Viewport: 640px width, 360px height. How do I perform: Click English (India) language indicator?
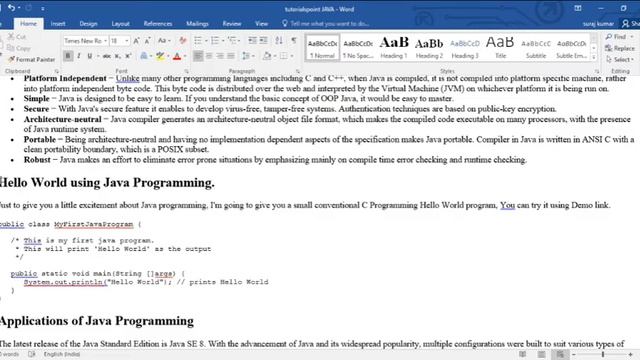[x=62, y=354]
